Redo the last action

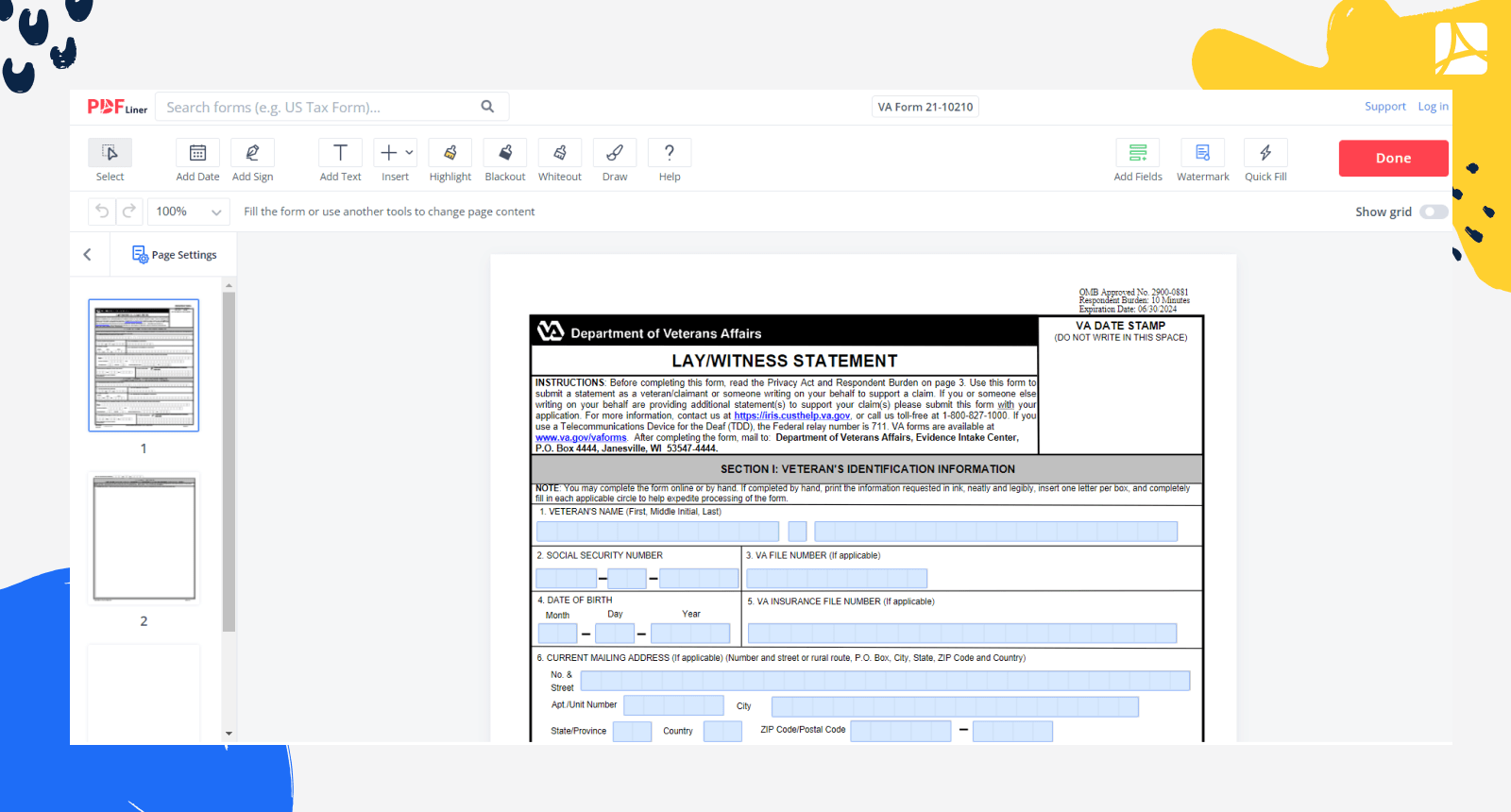click(x=129, y=211)
